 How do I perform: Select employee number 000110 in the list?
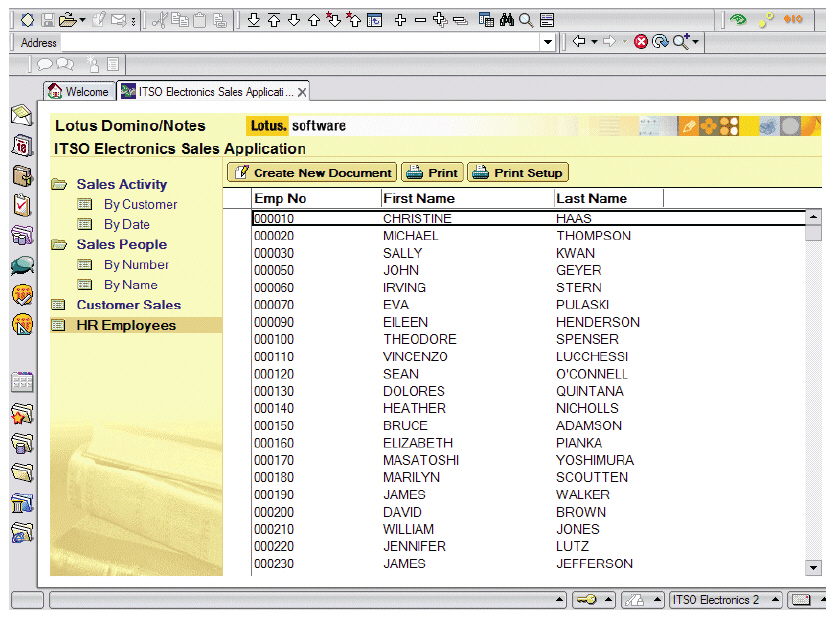point(274,357)
